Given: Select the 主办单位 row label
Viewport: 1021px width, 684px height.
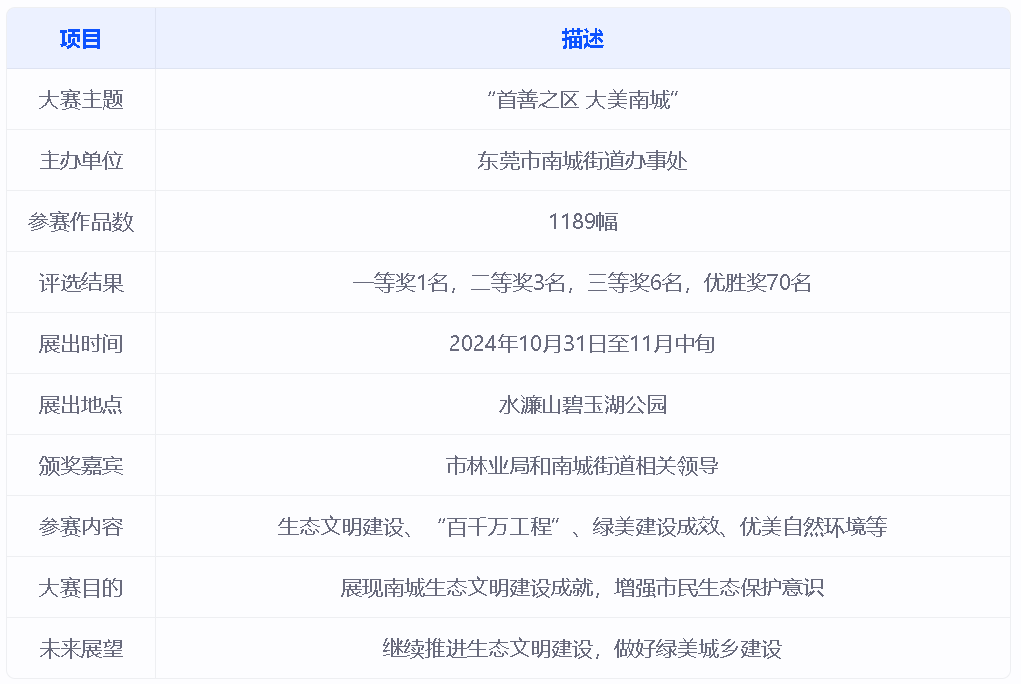Looking at the screenshot, I should point(81,161).
